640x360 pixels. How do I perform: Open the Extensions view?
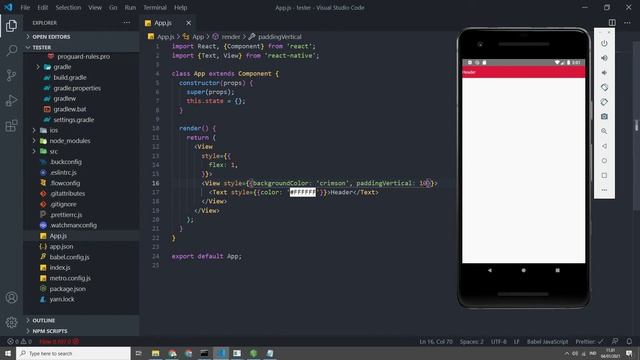coord(11,125)
